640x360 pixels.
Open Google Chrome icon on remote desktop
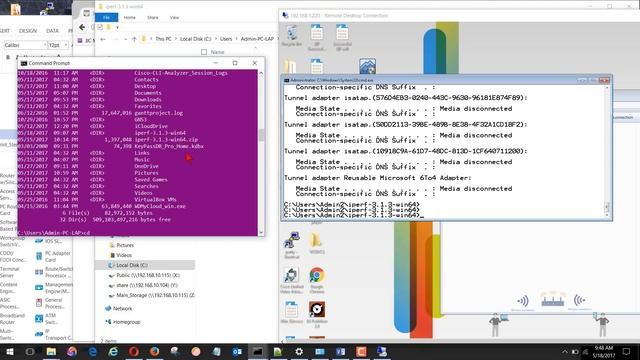(317, 280)
